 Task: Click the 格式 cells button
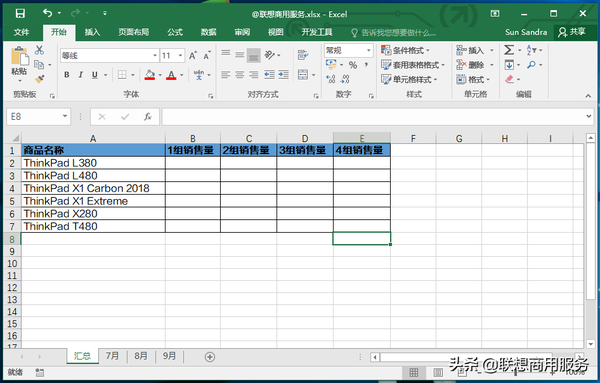(473, 79)
